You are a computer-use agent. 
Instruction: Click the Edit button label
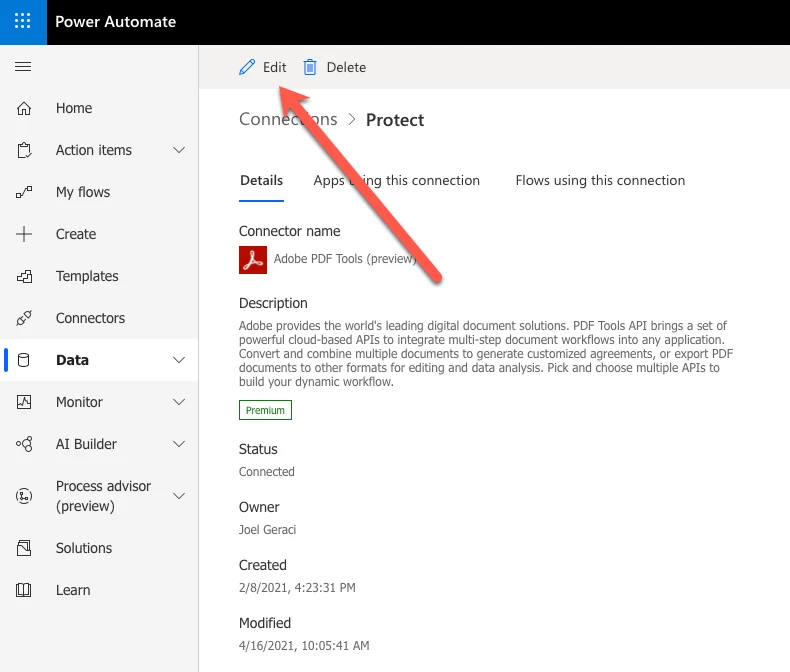pos(275,67)
